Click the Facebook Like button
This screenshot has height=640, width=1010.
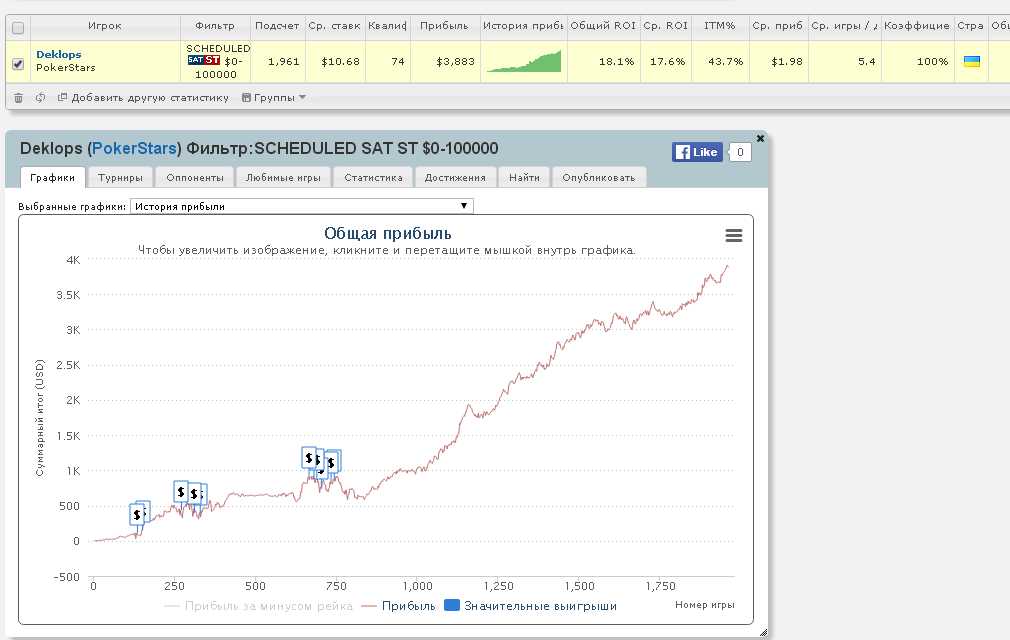click(697, 152)
